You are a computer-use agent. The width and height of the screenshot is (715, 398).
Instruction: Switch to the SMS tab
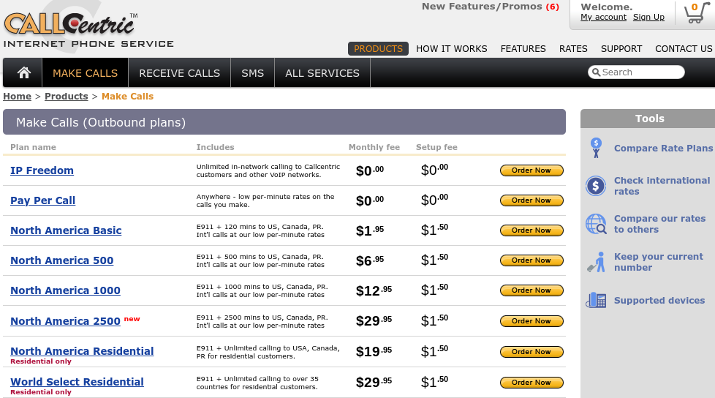click(253, 73)
